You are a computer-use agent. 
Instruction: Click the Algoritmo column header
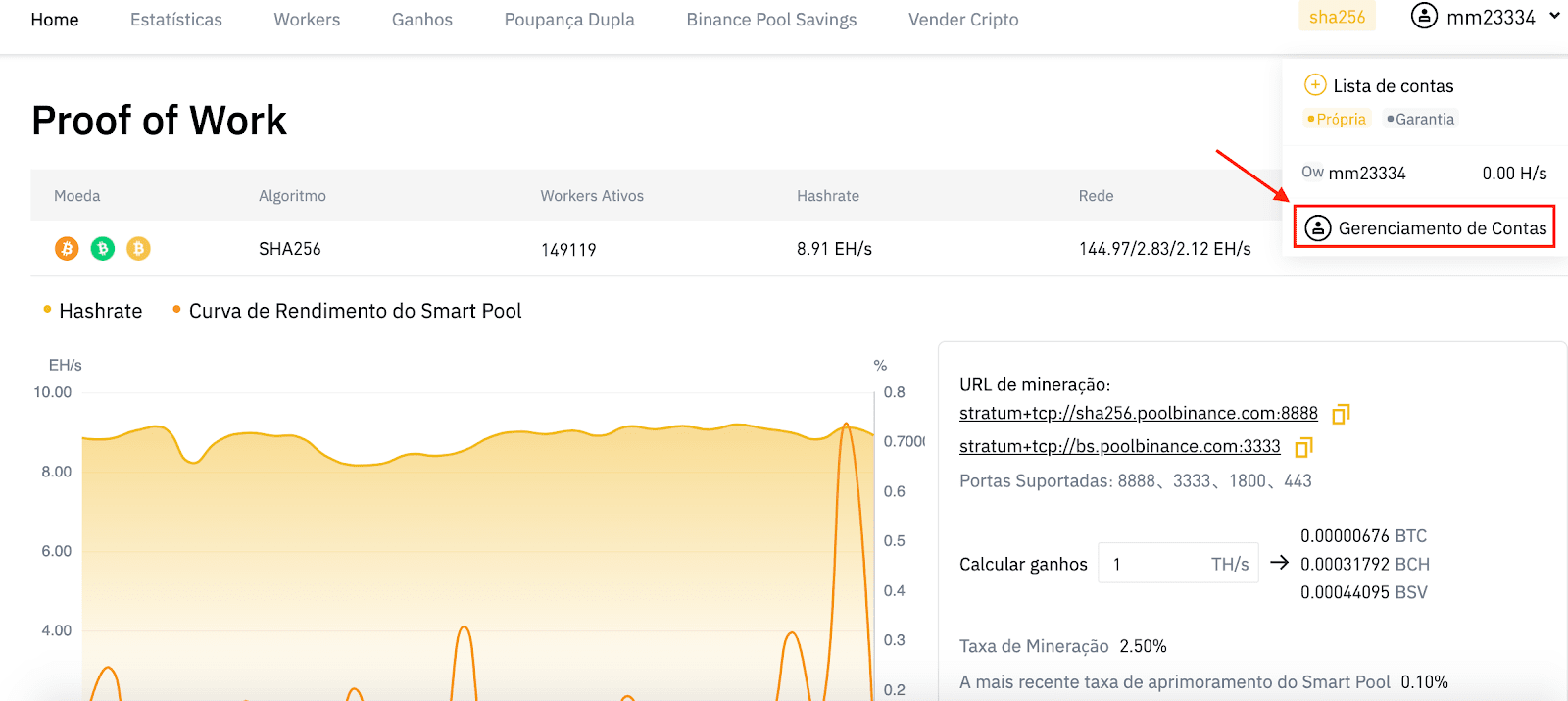[x=292, y=196]
